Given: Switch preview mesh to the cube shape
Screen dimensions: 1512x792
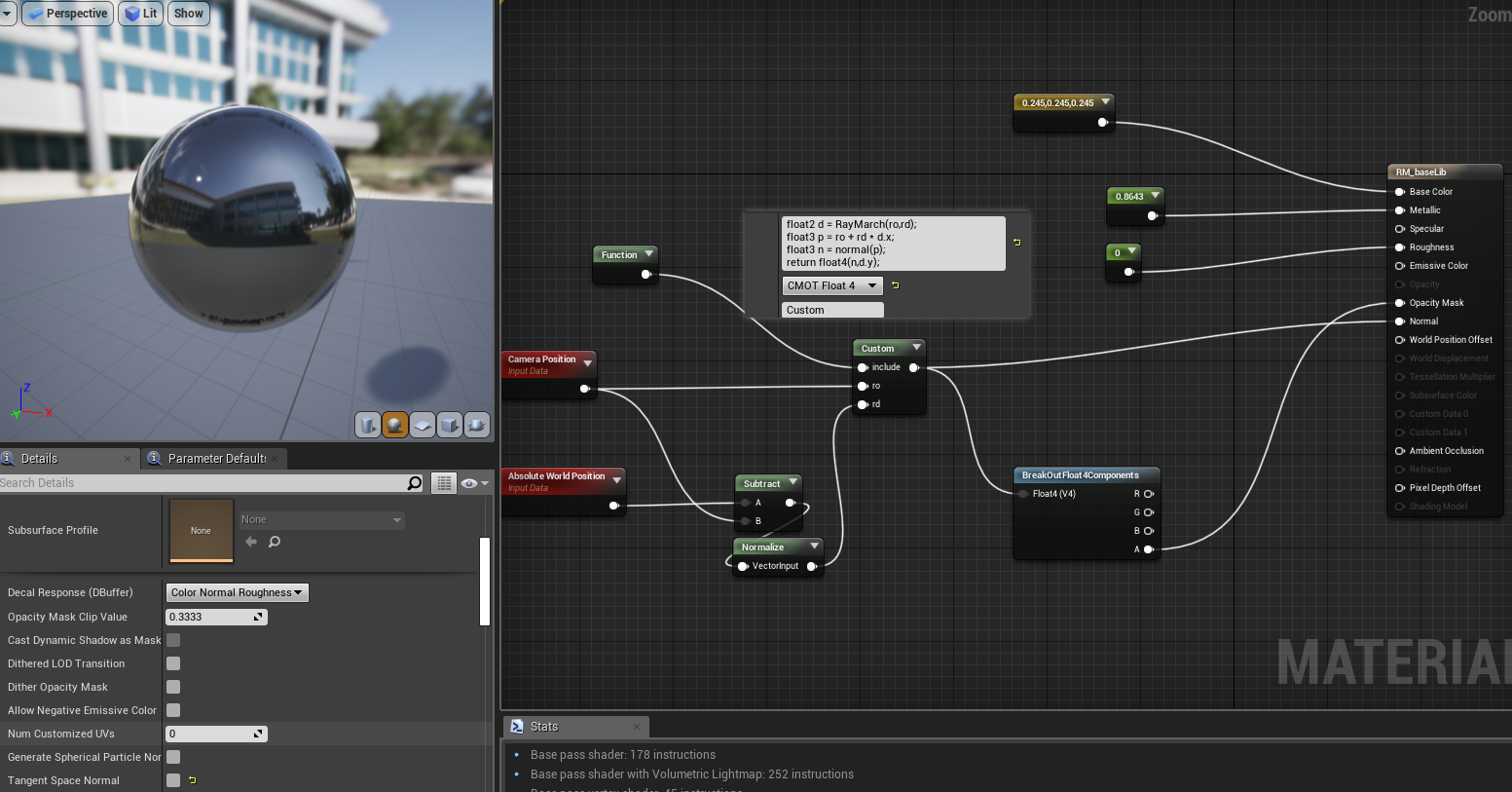Looking at the screenshot, I should pyautogui.click(x=449, y=425).
